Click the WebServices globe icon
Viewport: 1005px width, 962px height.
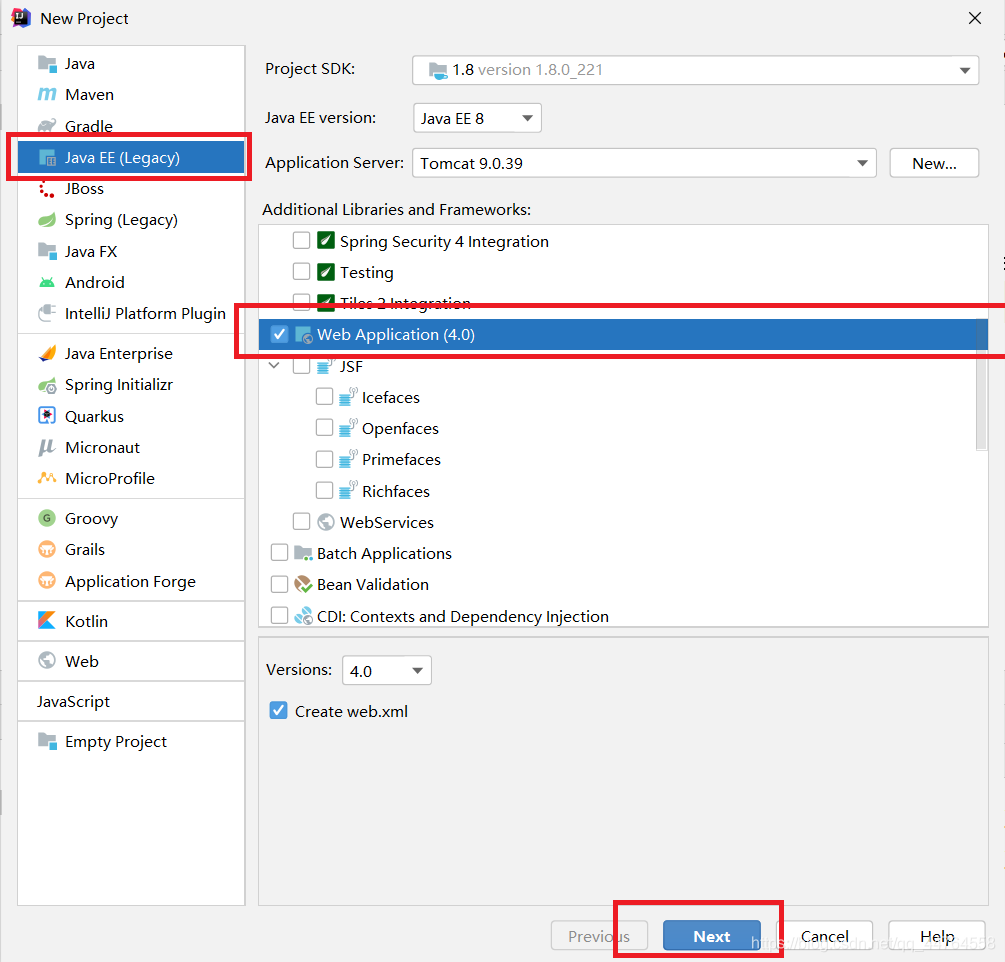[x=326, y=522]
